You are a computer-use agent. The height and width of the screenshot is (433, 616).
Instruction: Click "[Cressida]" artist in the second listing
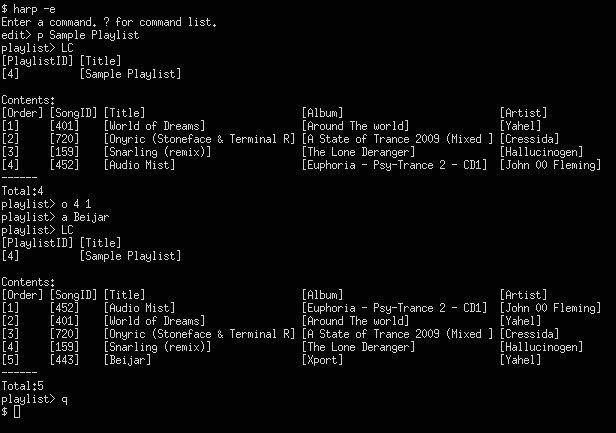point(529,334)
